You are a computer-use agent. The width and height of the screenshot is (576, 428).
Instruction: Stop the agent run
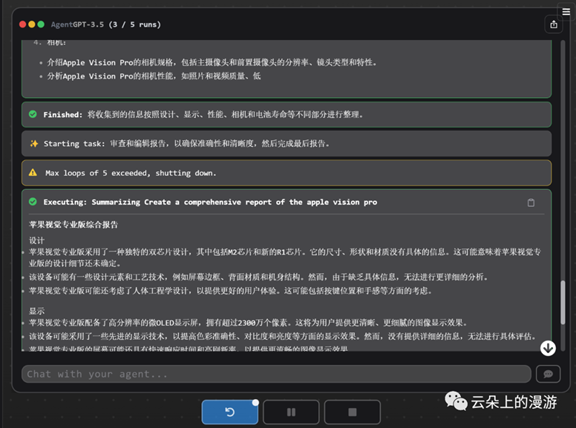[x=352, y=412]
